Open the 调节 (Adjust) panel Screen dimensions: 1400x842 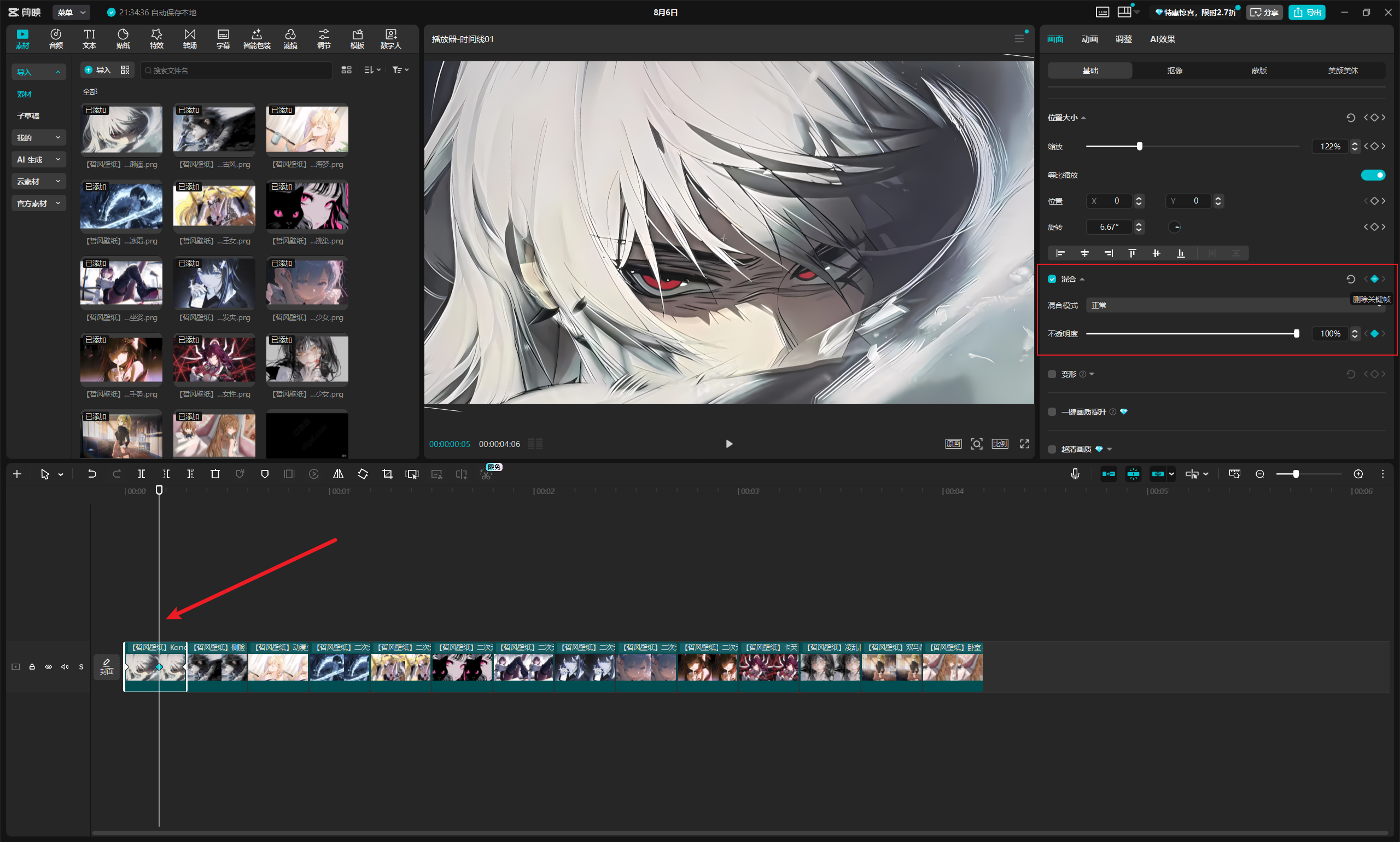pyautogui.click(x=324, y=39)
